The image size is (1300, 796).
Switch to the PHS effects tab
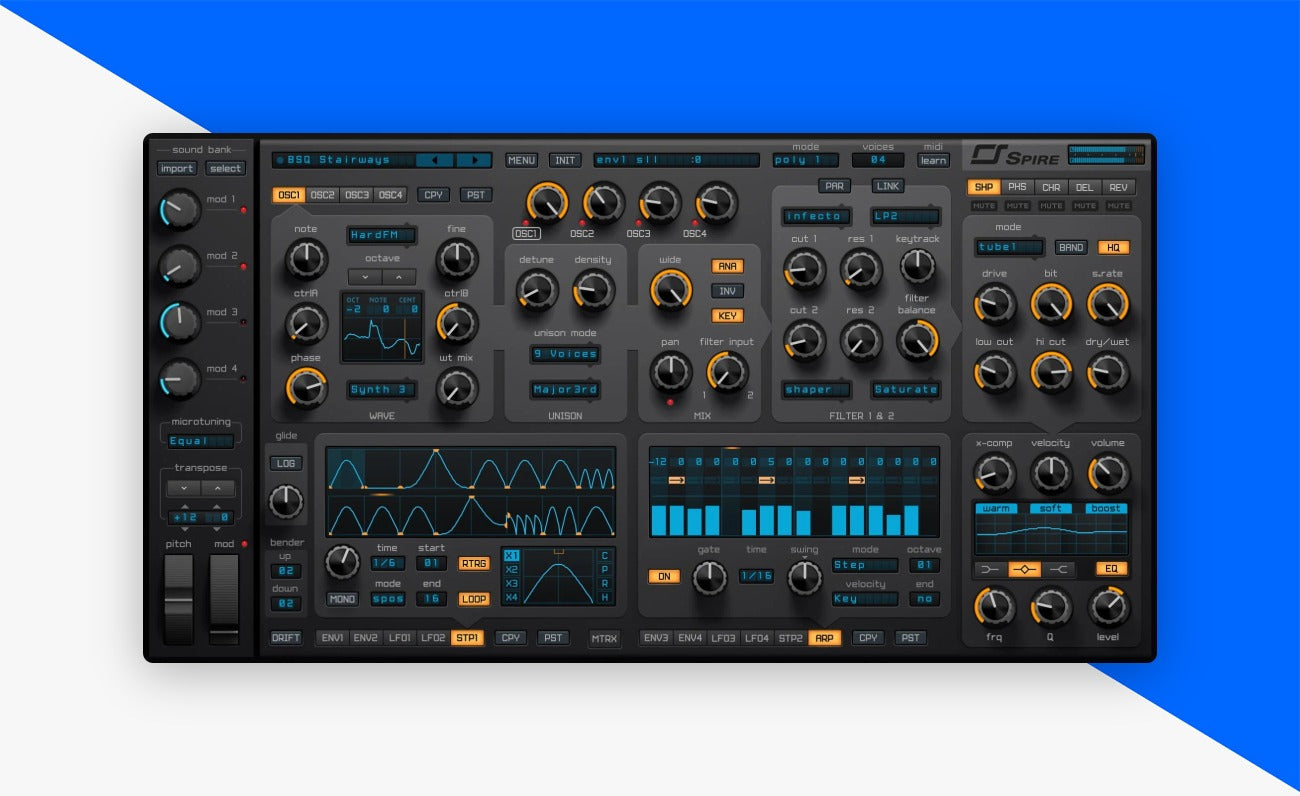[x=1017, y=187]
